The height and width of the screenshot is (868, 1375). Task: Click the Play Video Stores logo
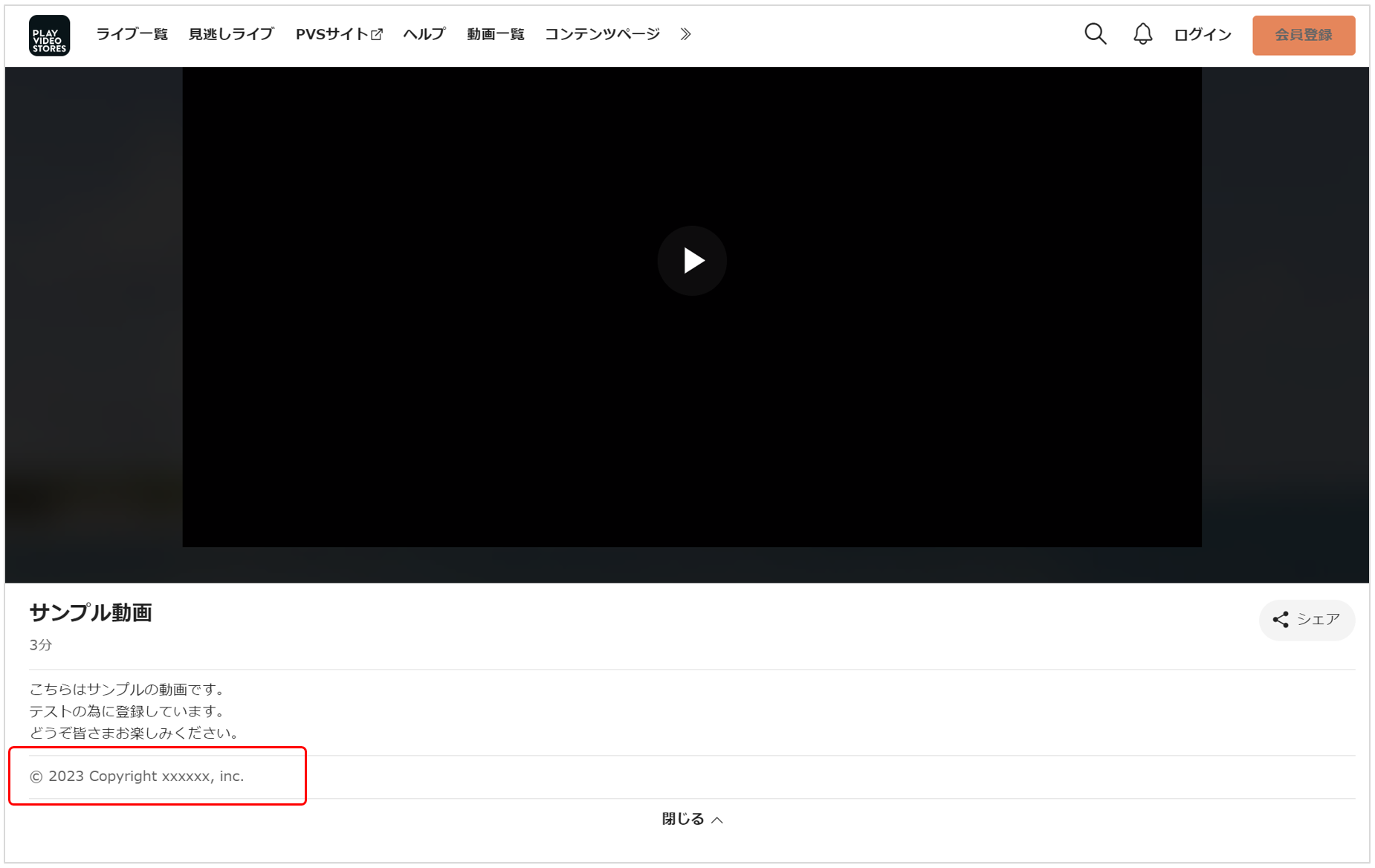49,35
